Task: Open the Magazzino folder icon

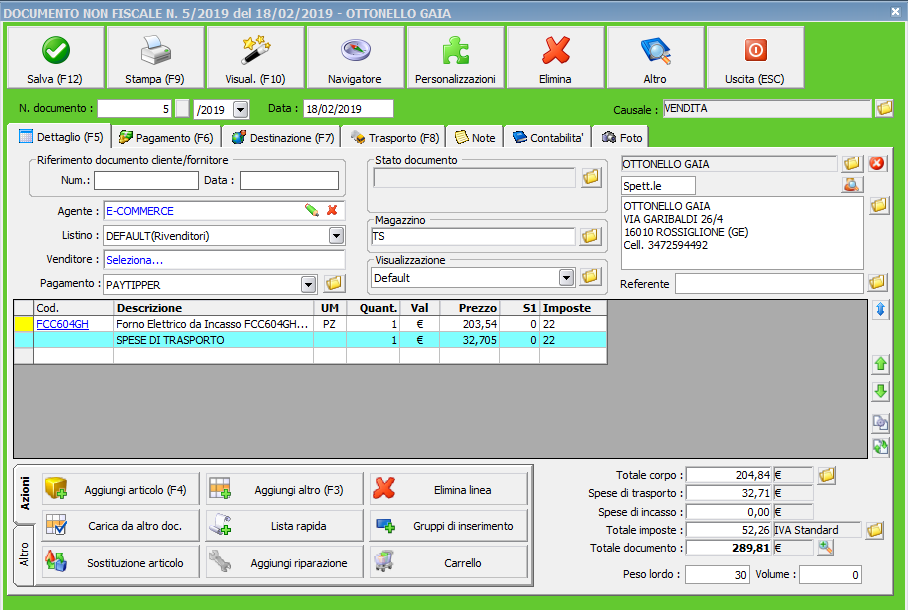Action: (x=590, y=236)
